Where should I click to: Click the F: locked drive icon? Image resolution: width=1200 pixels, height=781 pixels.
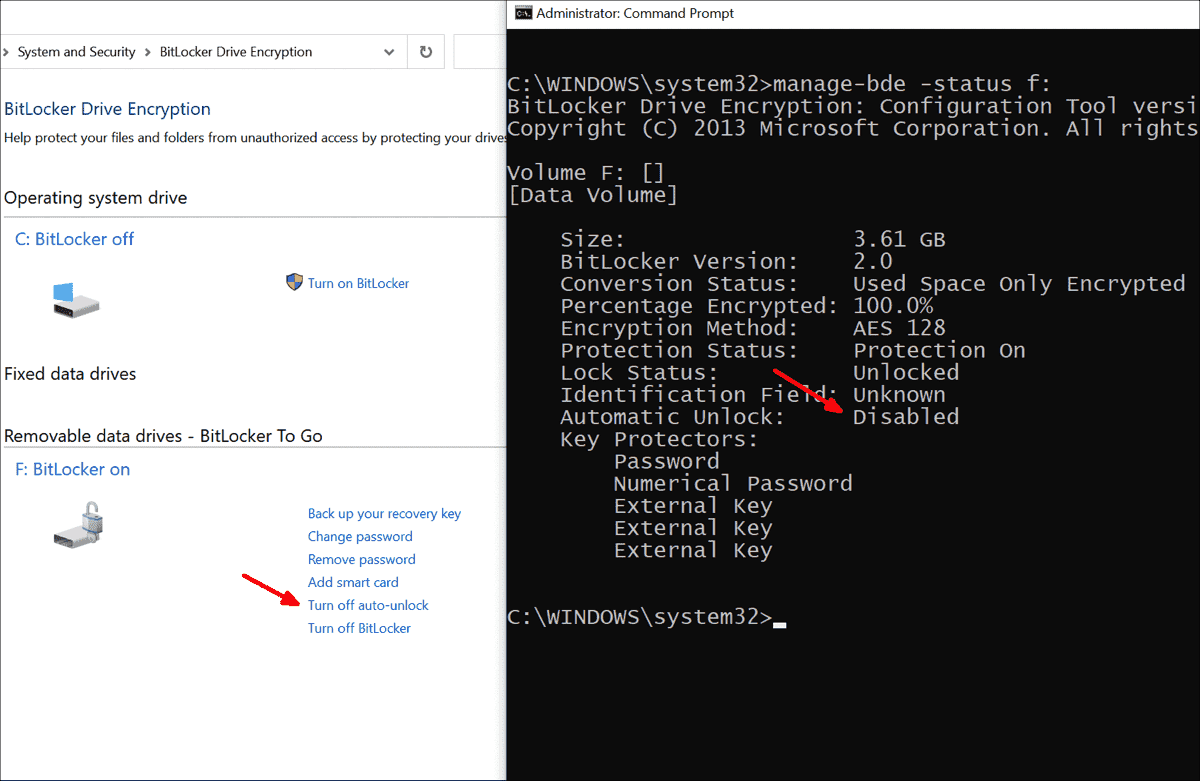pos(80,526)
